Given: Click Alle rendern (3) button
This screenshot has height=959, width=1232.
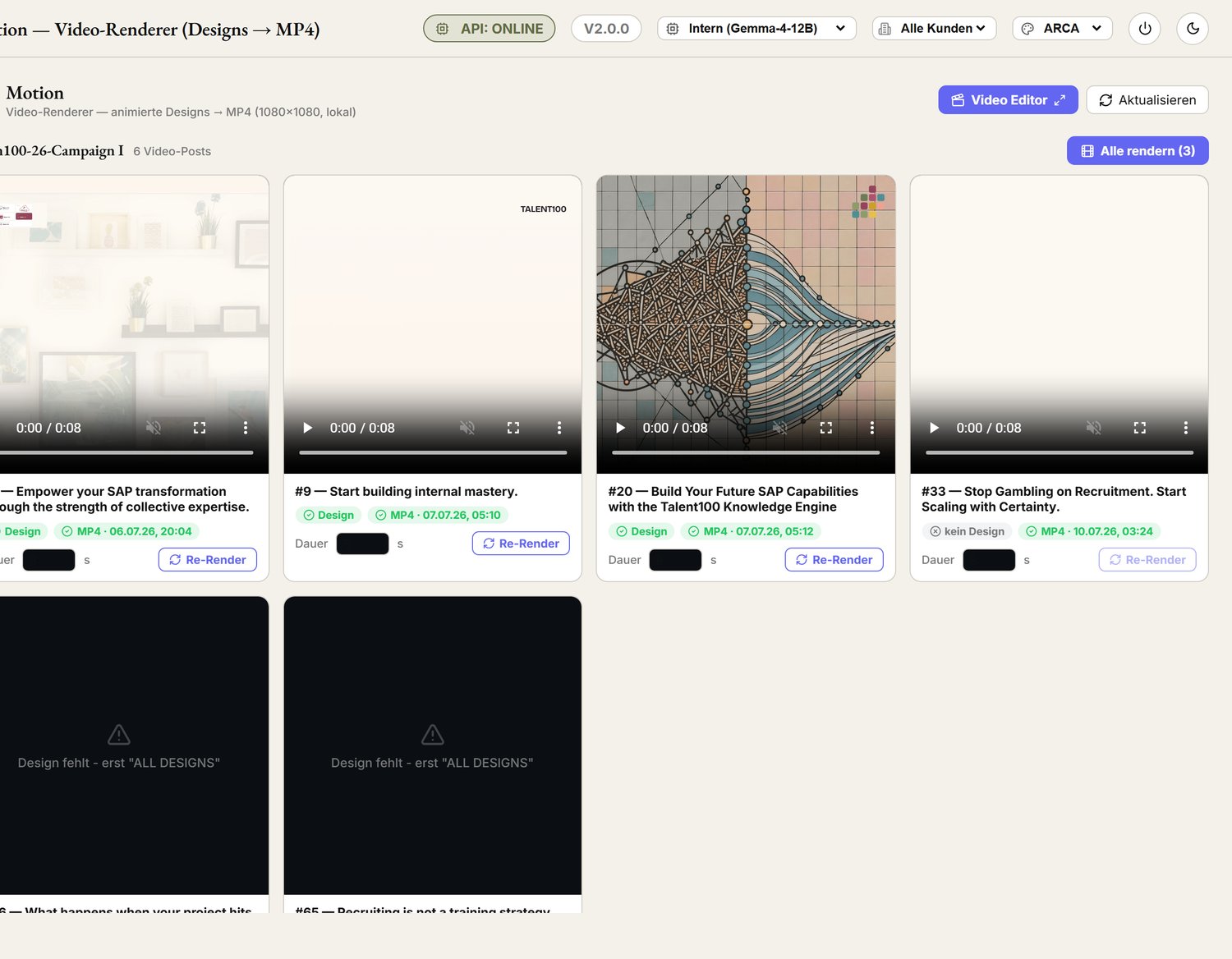Looking at the screenshot, I should click(x=1138, y=151).
